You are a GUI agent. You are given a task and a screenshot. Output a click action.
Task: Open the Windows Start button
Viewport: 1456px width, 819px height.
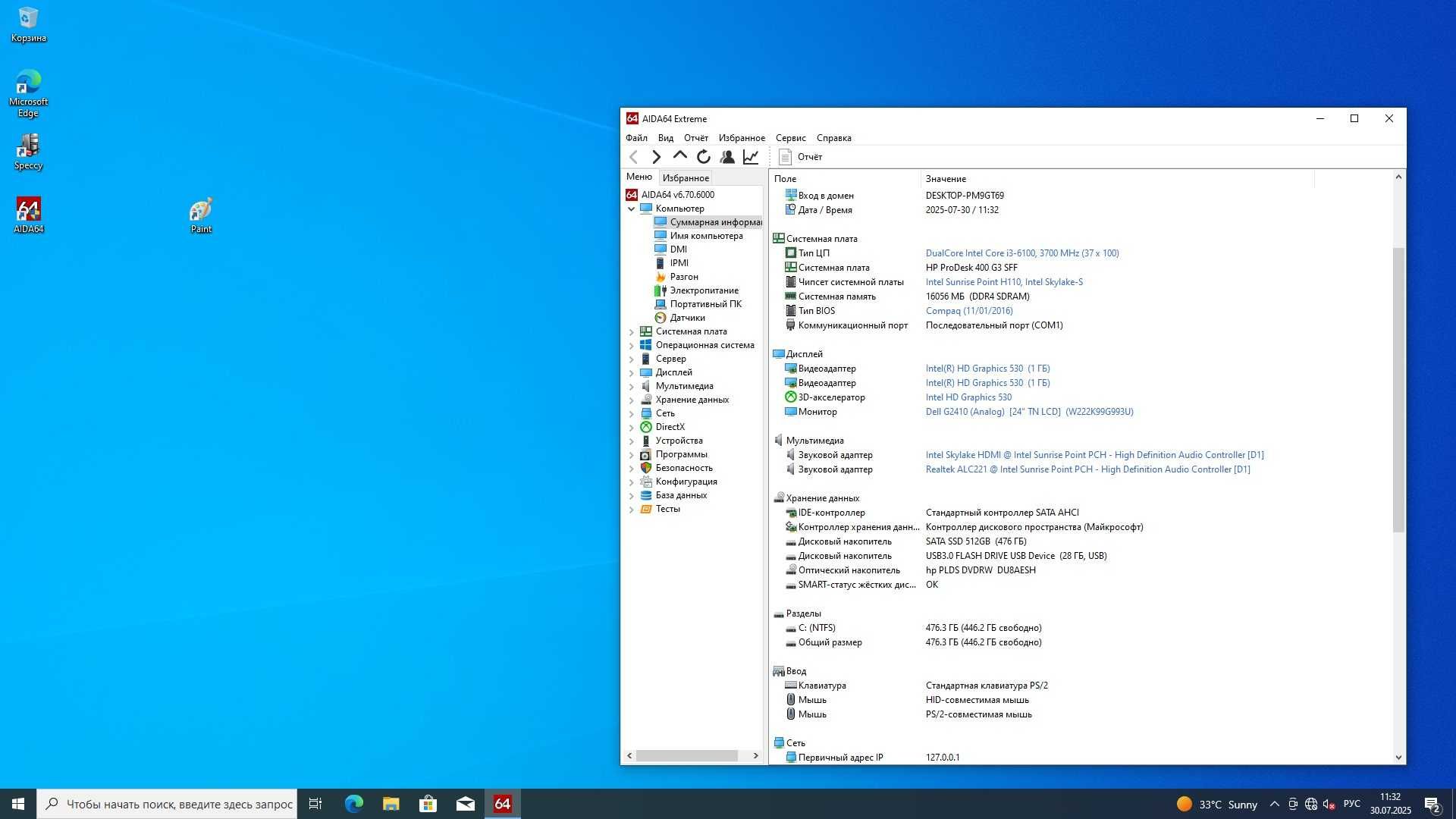pos(18,804)
